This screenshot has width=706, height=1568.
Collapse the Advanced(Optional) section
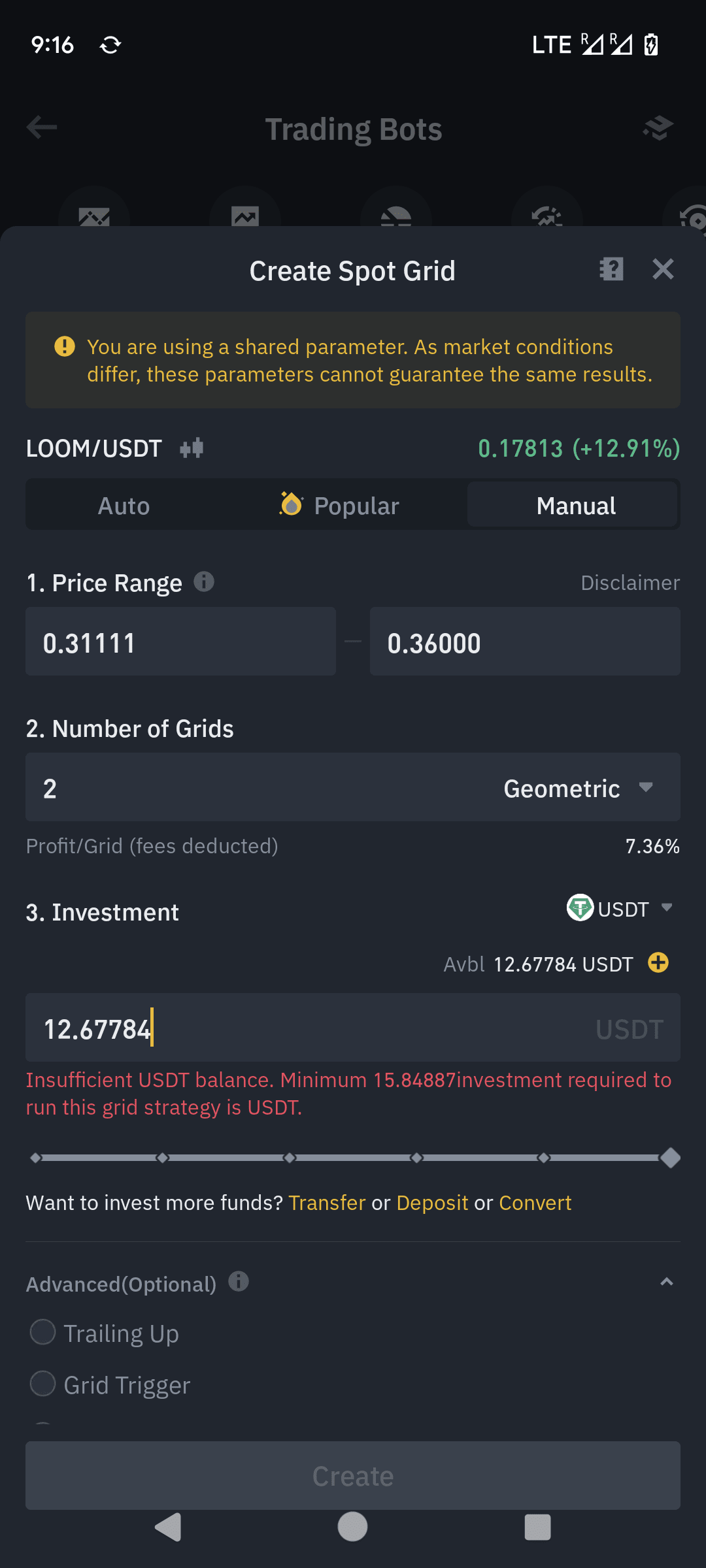[667, 1282]
